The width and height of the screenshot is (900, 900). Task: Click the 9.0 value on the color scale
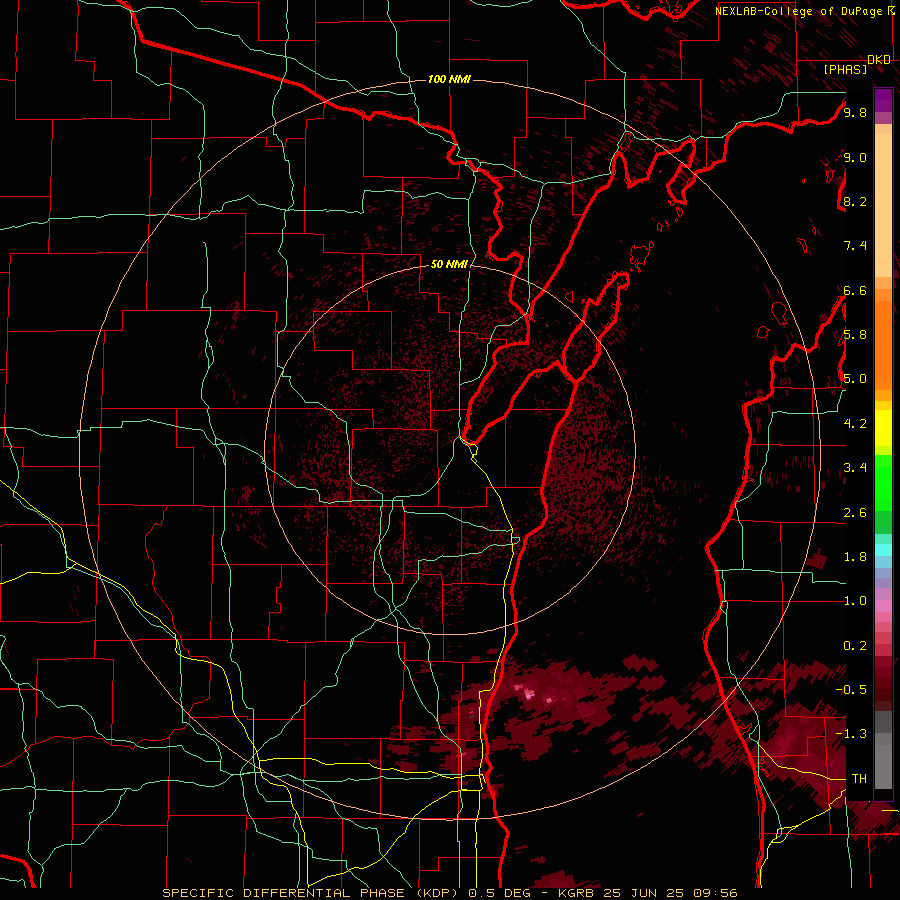855,157
